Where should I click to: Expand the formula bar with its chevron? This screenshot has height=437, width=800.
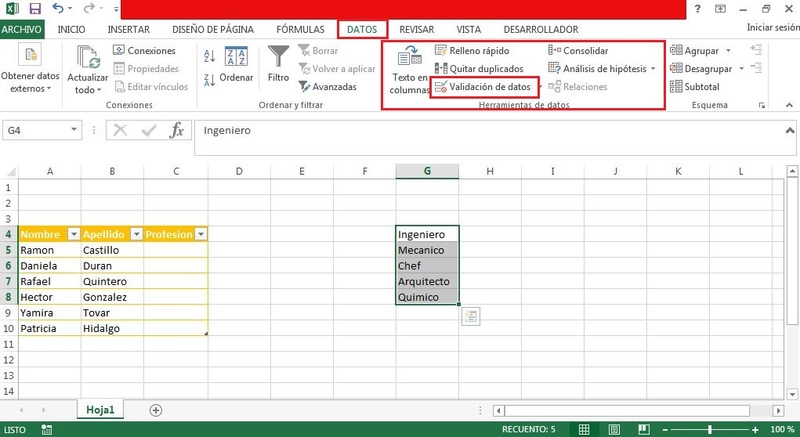coord(791,130)
